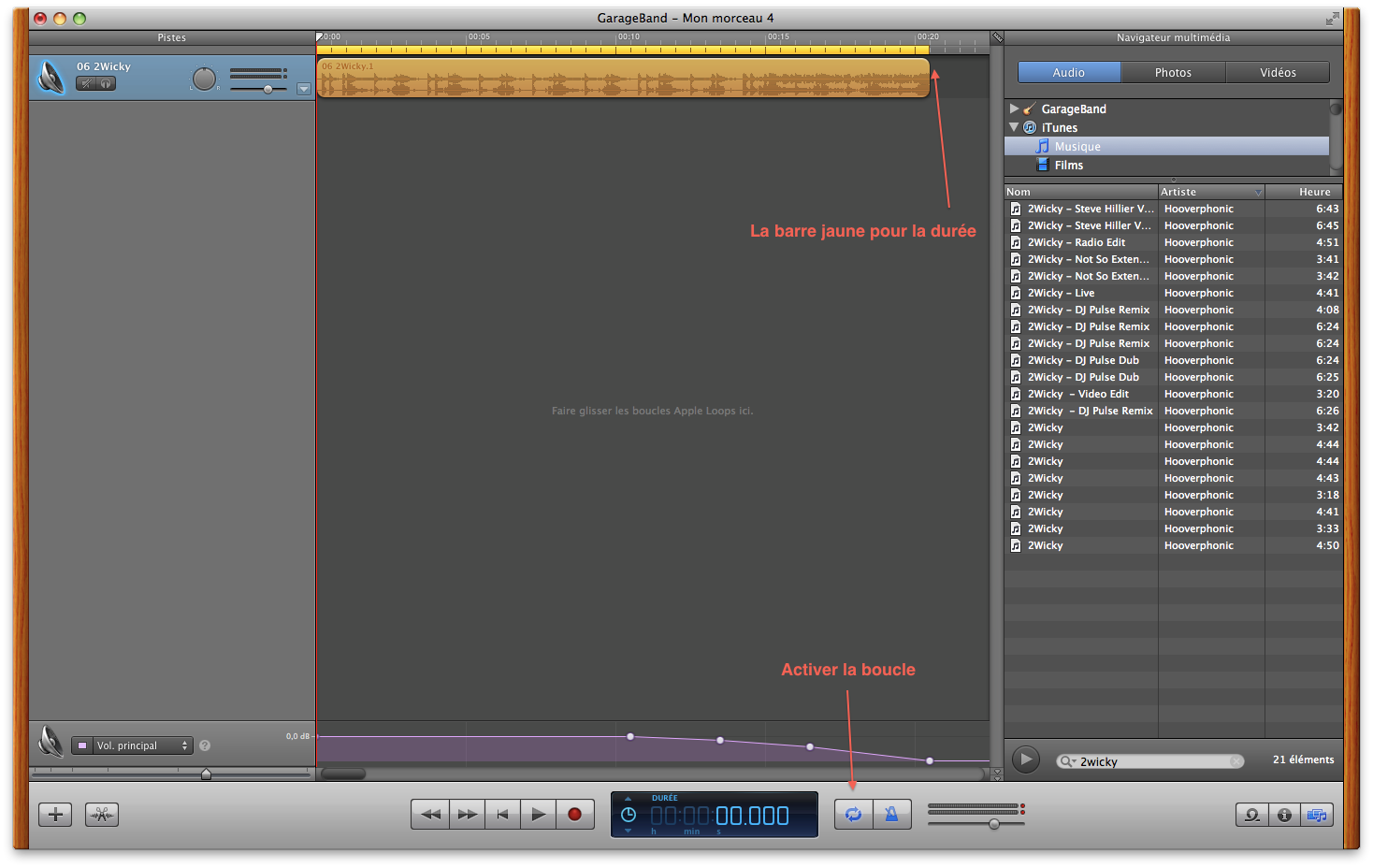
Task: Solo the 06 2Wicky track with headphones
Action: [x=106, y=84]
